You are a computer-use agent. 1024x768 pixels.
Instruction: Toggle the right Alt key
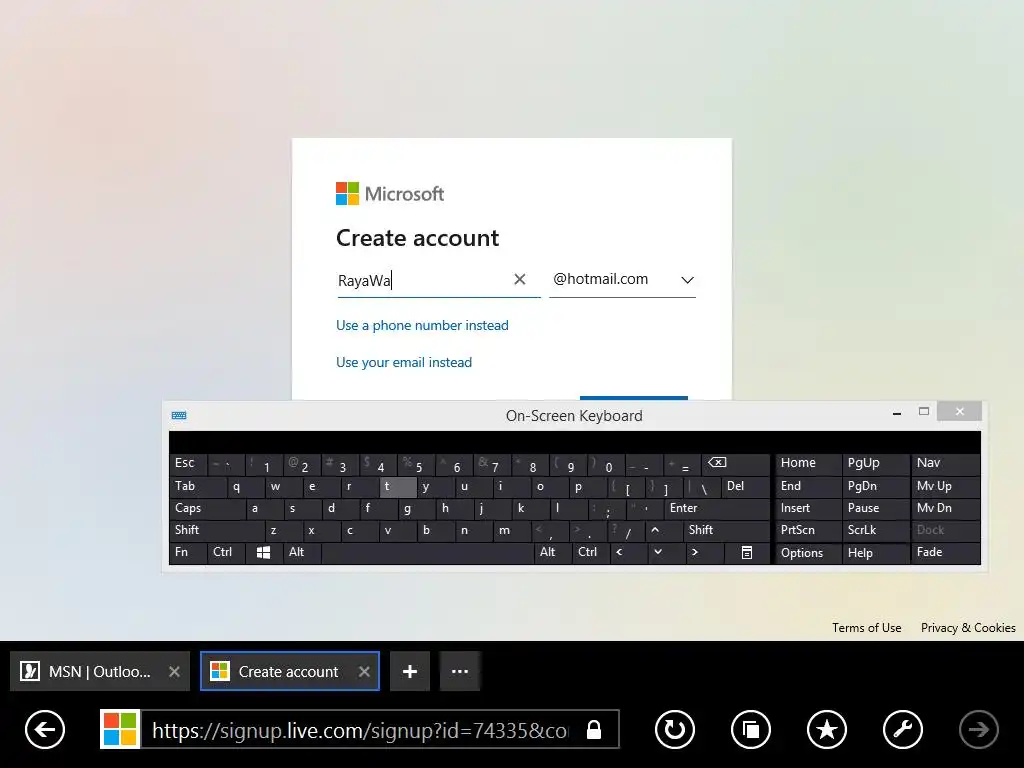(x=552, y=552)
